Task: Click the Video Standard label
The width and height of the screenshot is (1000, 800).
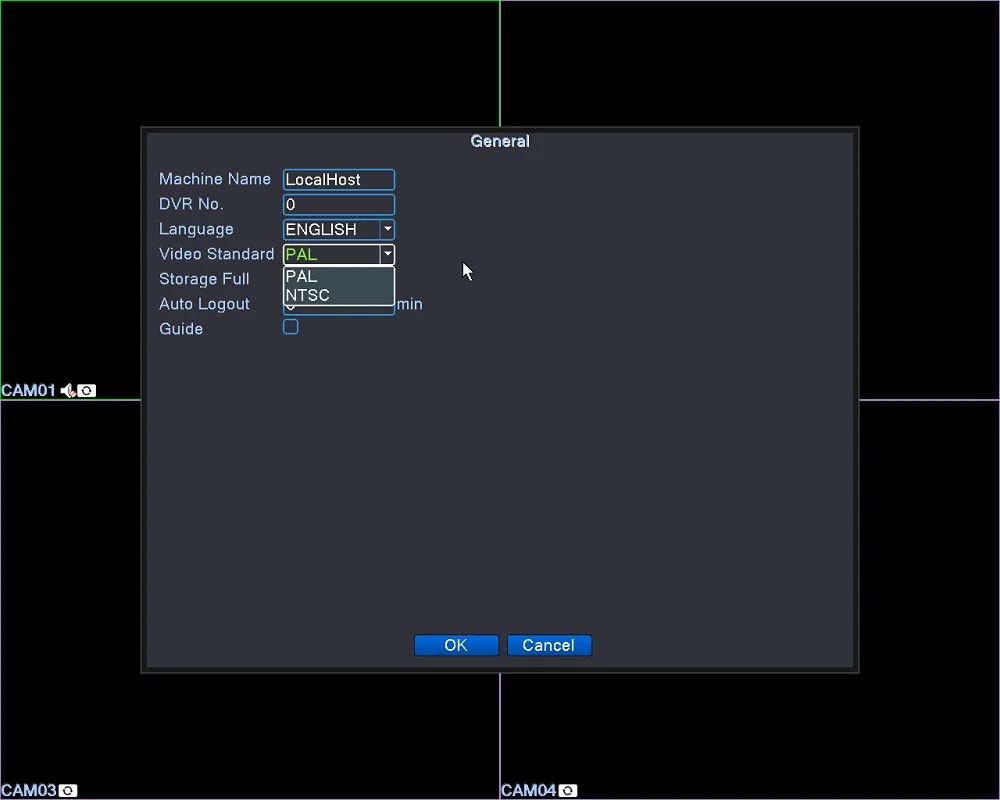Action: (217, 254)
